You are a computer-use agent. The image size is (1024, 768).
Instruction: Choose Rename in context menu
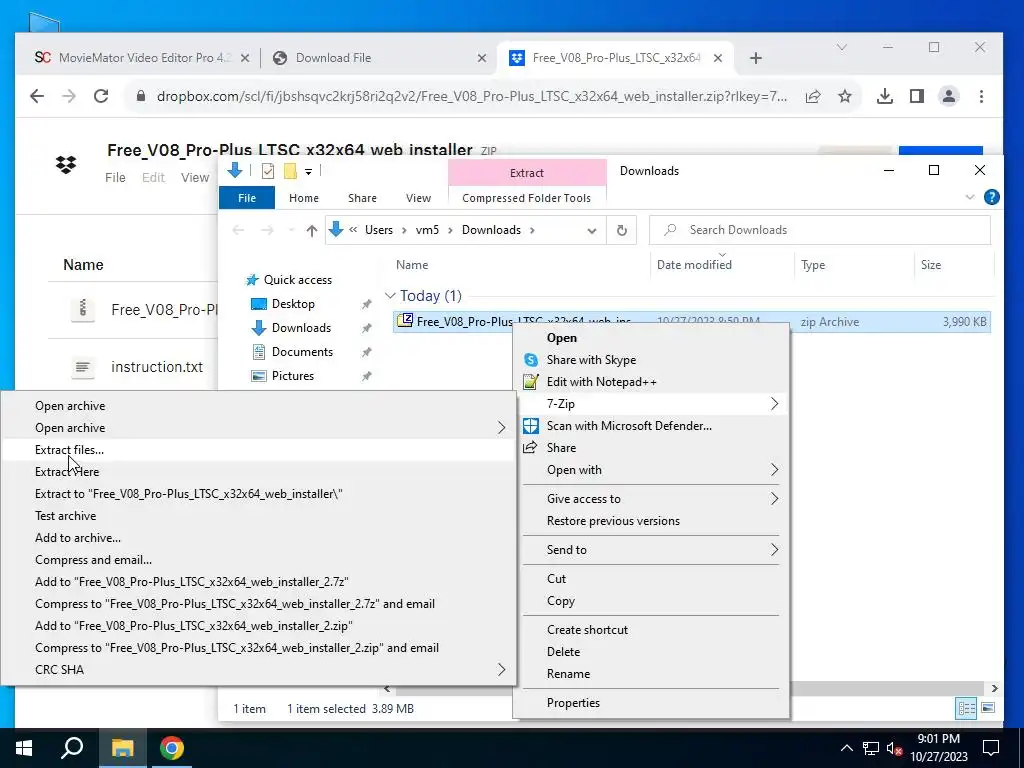653,673
